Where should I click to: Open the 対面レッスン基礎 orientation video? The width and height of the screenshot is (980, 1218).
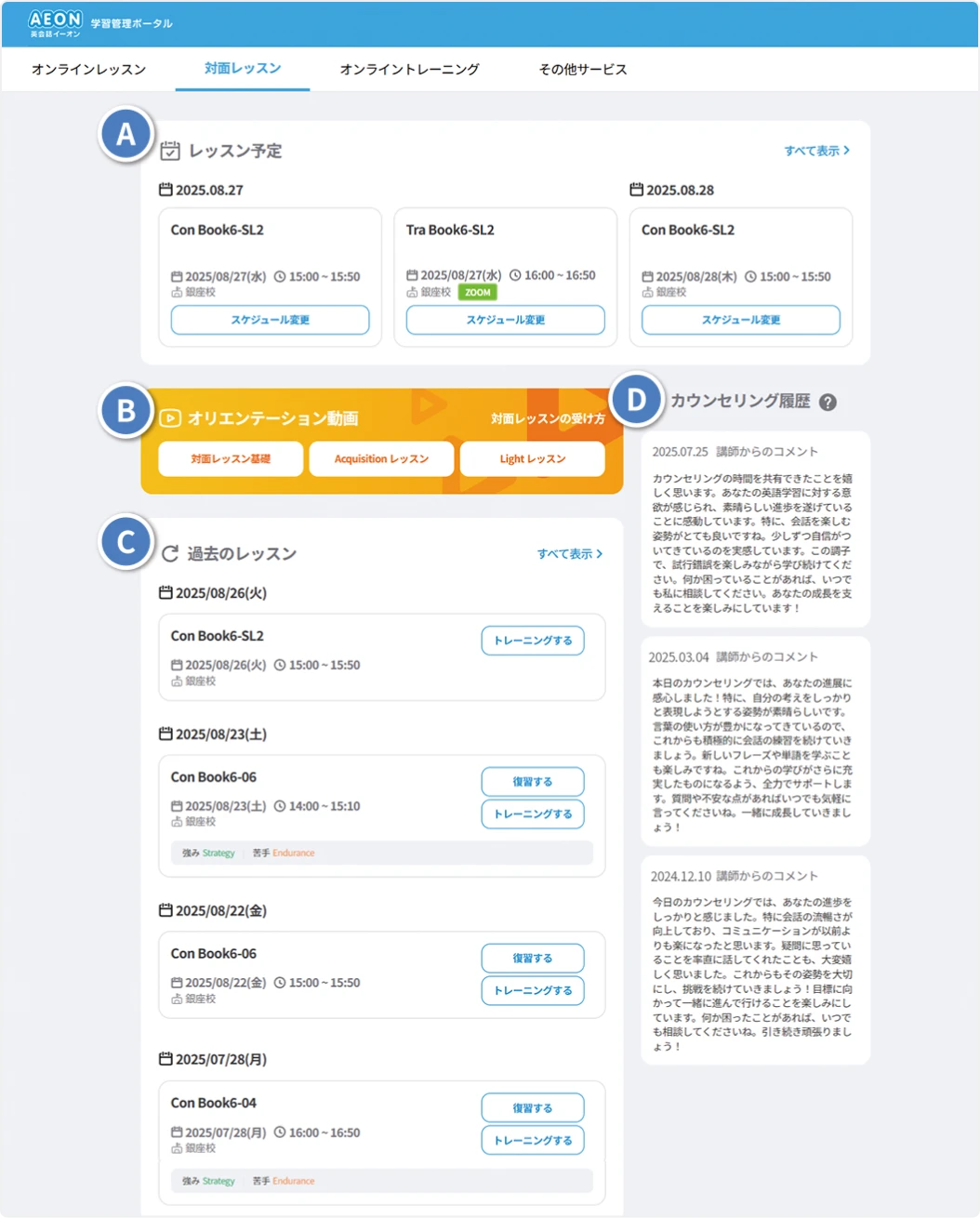pyautogui.click(x=231, y=459)
